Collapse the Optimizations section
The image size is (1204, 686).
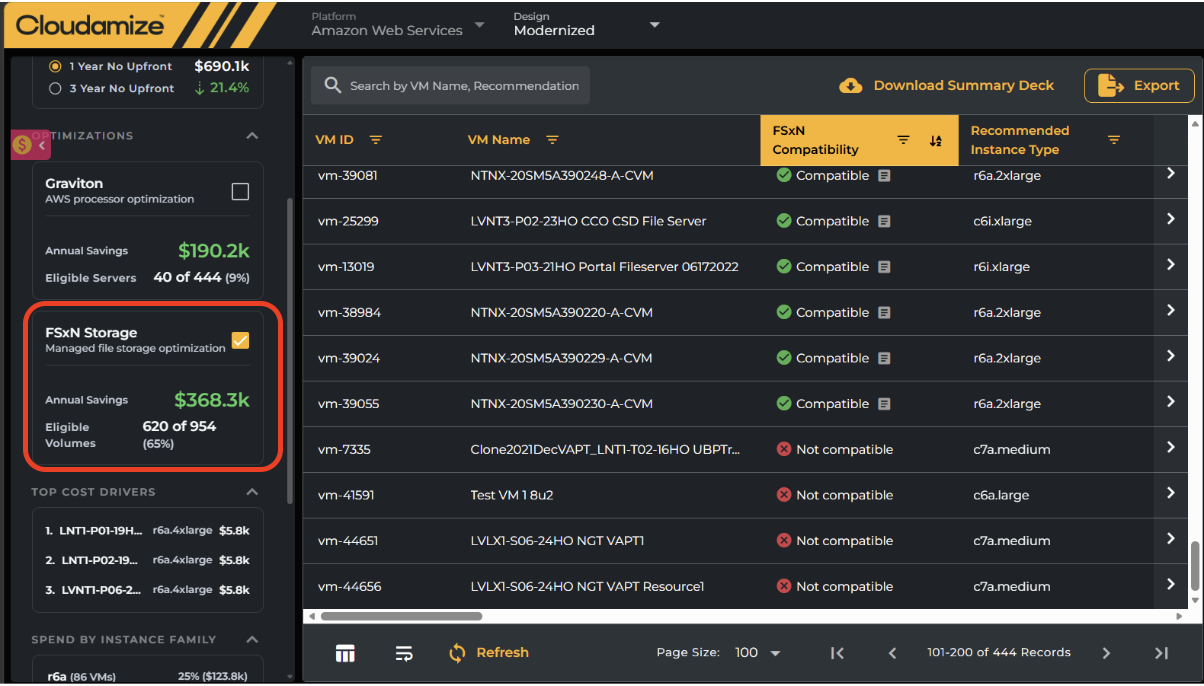(x=252, y=136)
